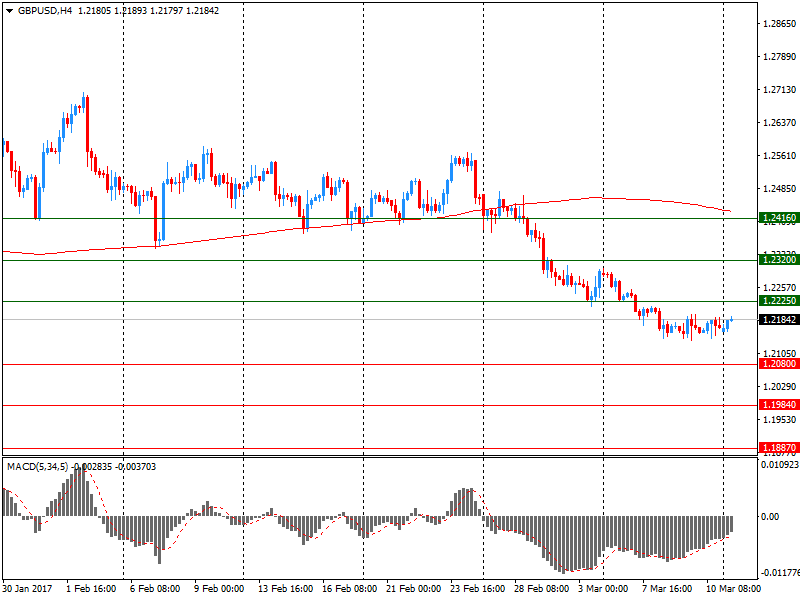Click the 1.27130 price scale value
The width and height of the screenshot is (800, 600).
tap(780, 90)
